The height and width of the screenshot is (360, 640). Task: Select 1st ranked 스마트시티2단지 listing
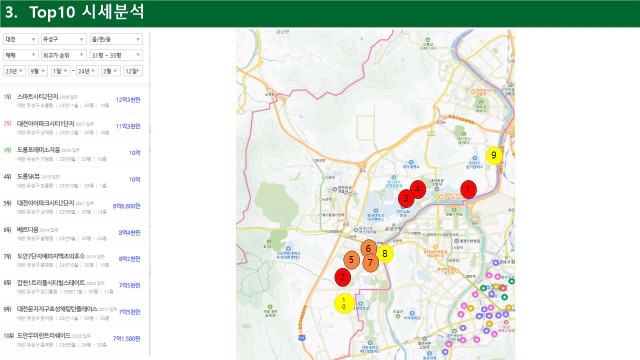[72, 100]
